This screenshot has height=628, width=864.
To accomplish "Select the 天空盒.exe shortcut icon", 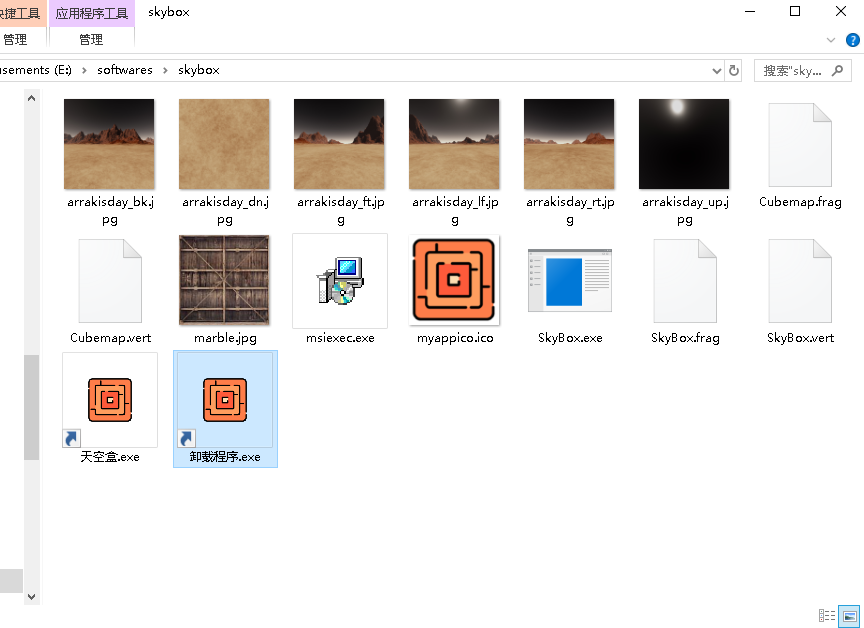I will 110,400.
